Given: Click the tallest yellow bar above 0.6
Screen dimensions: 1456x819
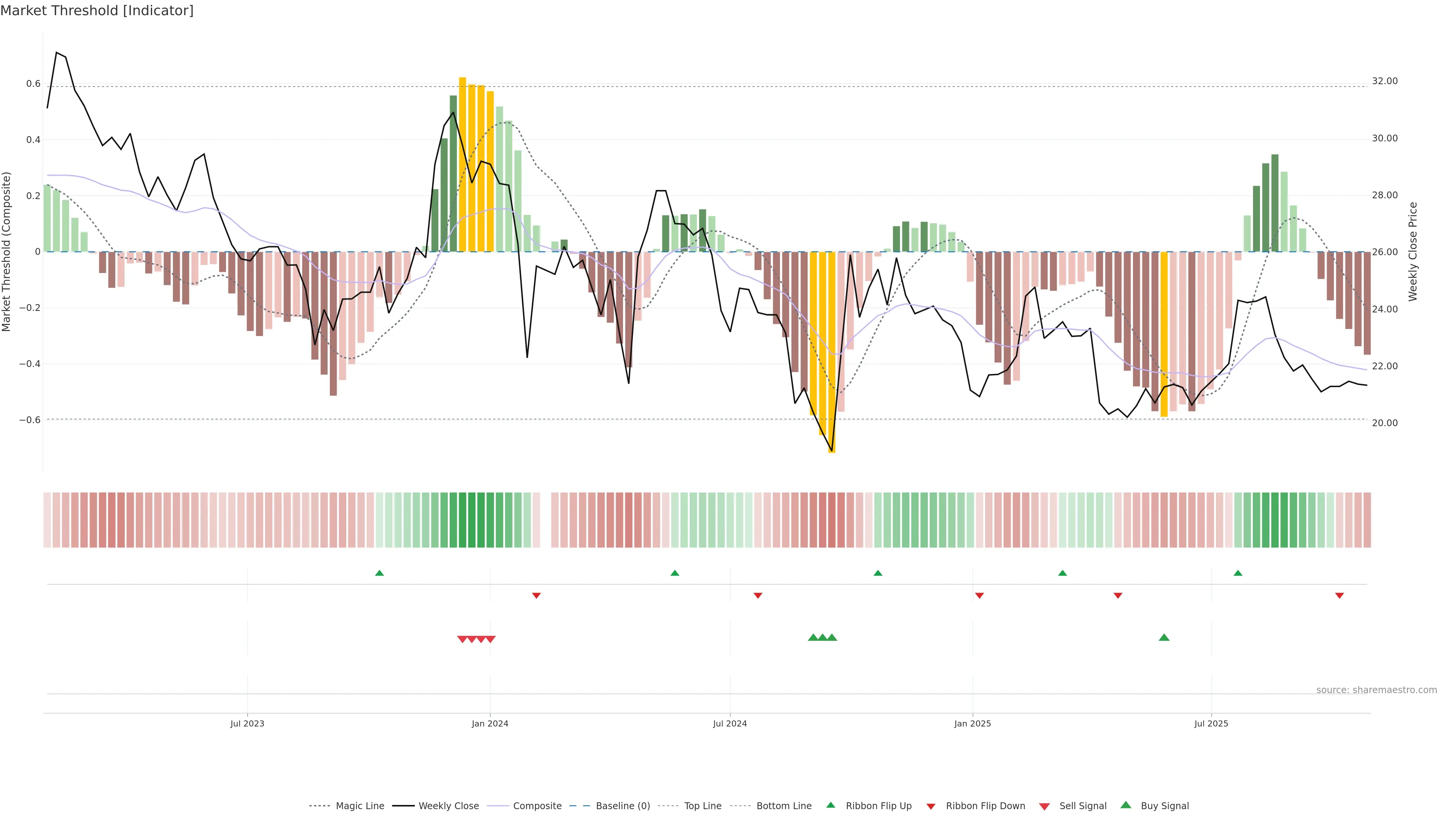Looking at the screenshot, I should click(x=462, y=164).
